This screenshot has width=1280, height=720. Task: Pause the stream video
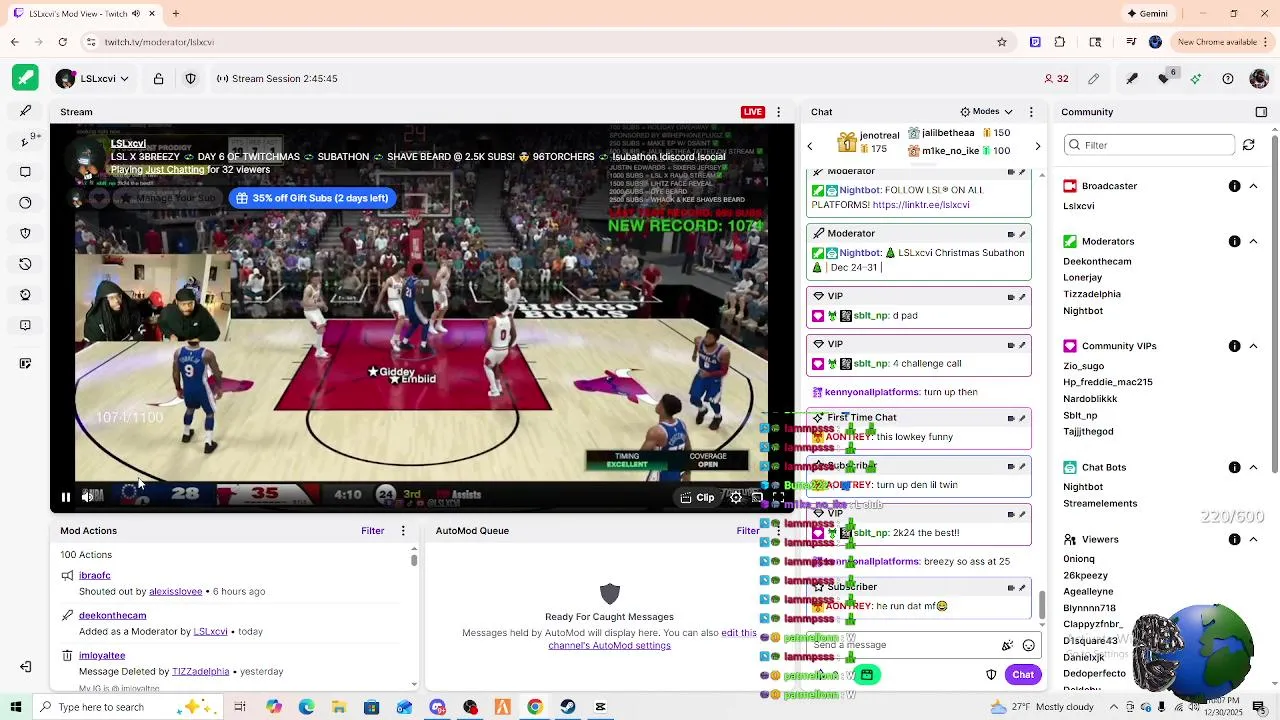(x=66, y=497)
